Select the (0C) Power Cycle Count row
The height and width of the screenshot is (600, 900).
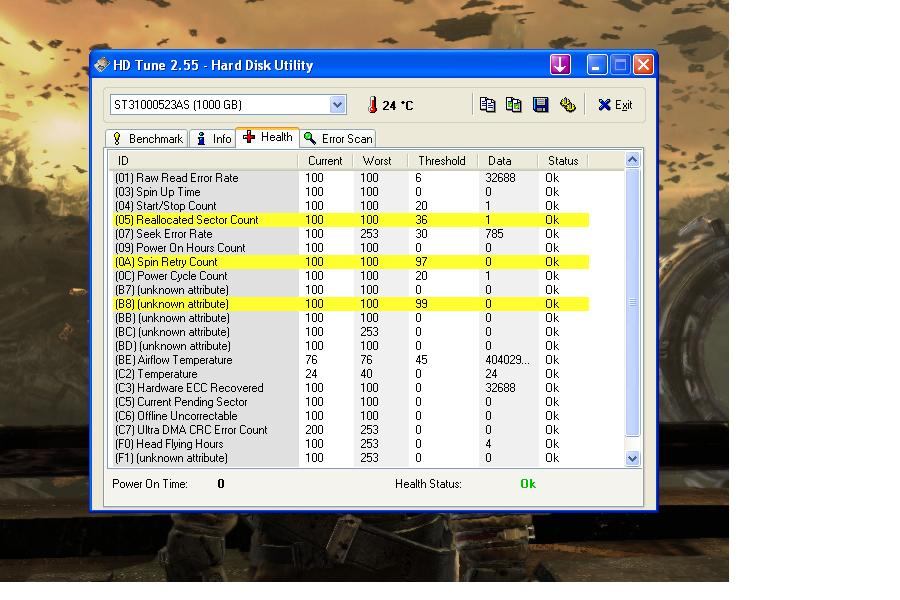[x=350, y=276]
